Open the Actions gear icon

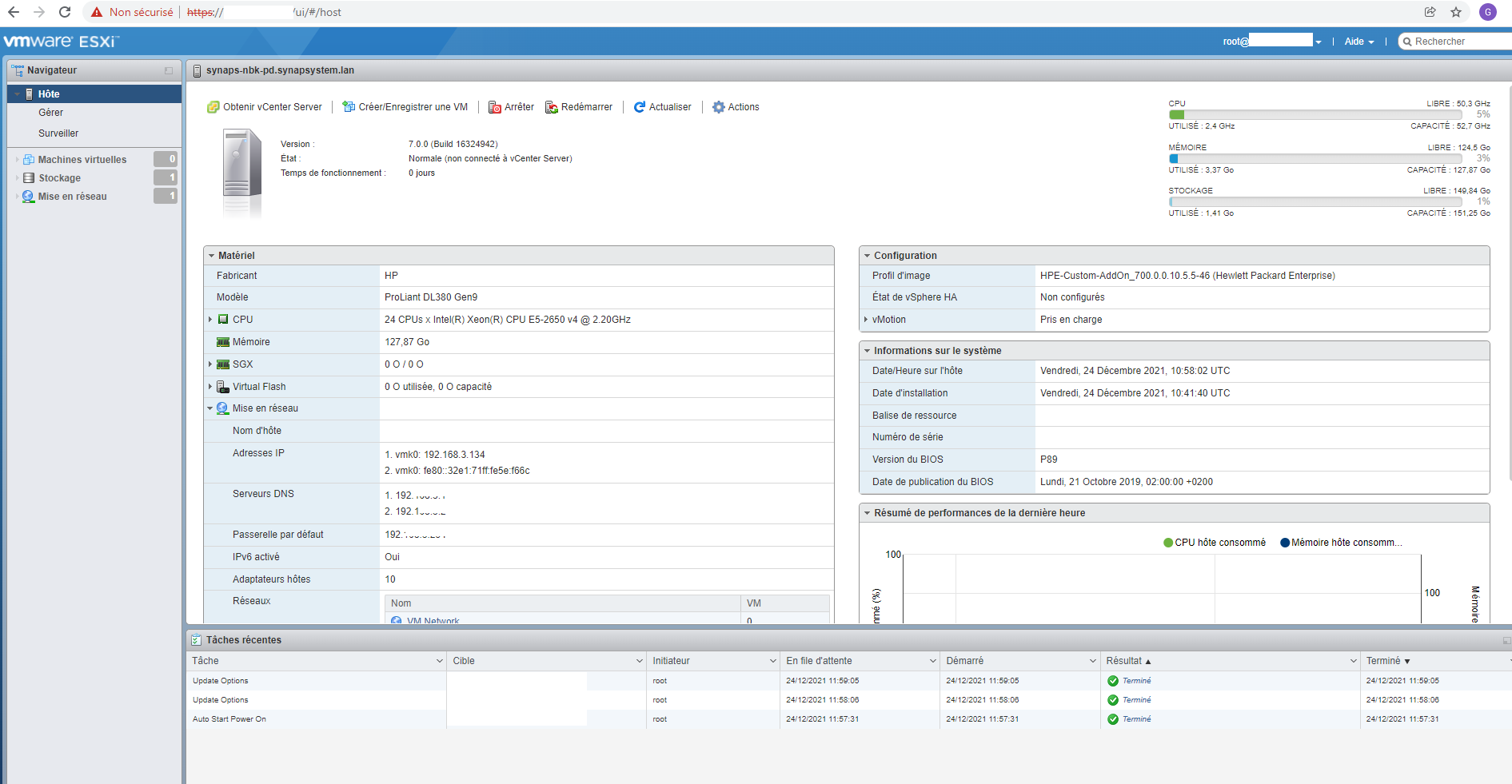click(x=719, y=107)
